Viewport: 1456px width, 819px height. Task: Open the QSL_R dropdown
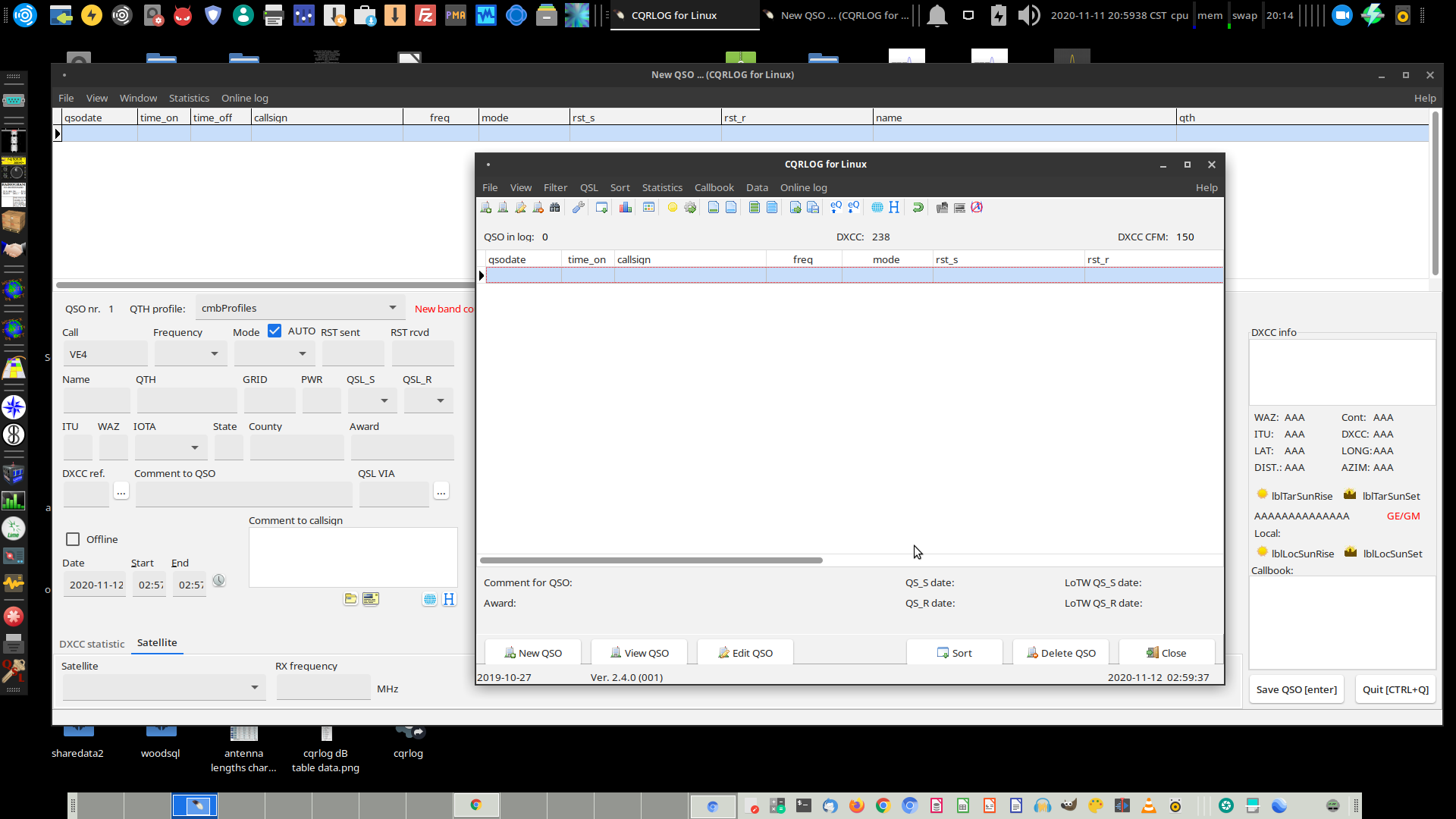click(x=428, y=400)
